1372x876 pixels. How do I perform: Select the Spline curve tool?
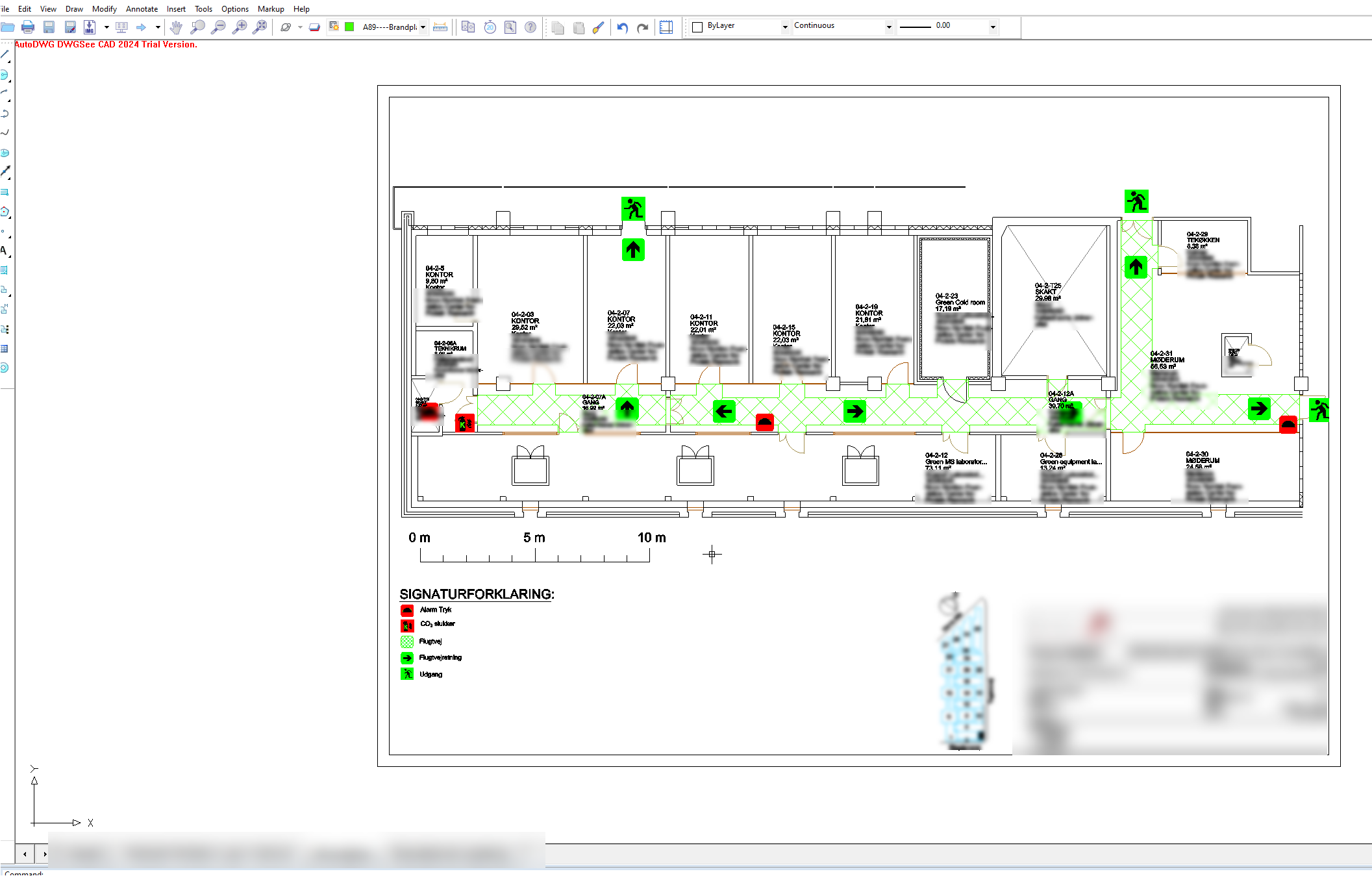(x=5, y=132)
